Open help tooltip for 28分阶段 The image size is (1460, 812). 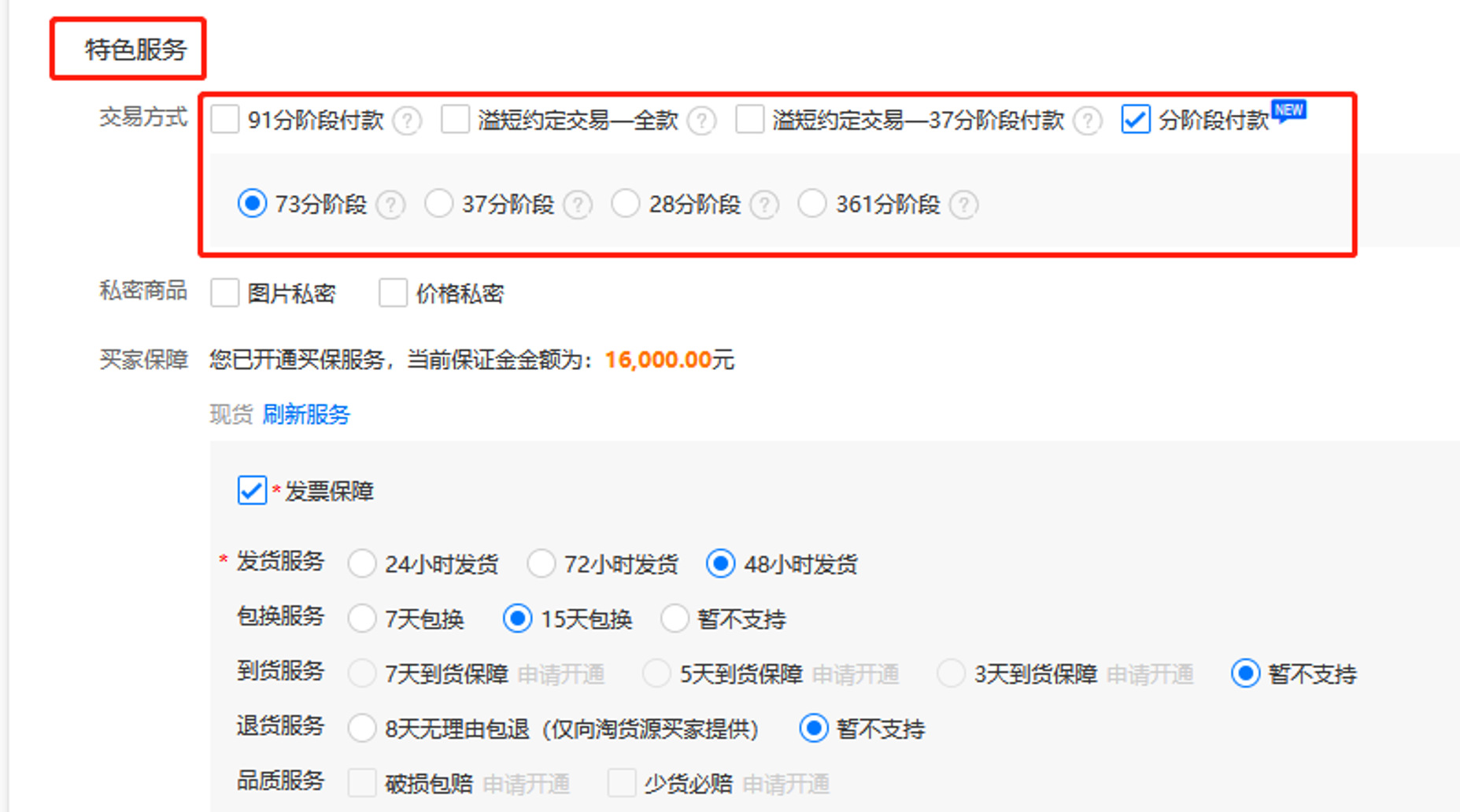tap(765, 205)
